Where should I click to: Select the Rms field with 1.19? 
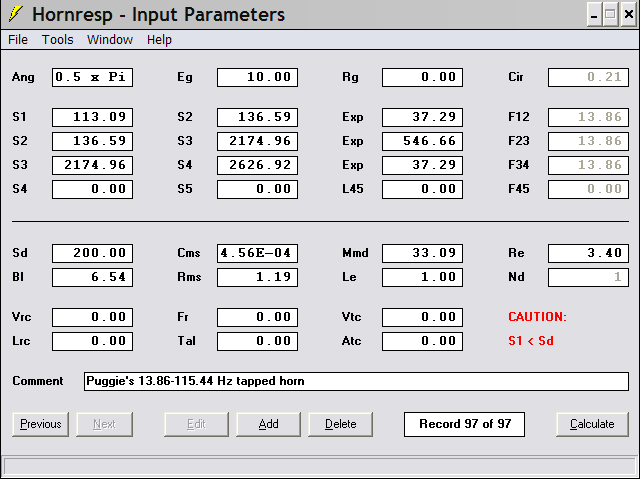click(x=257, y=277)
